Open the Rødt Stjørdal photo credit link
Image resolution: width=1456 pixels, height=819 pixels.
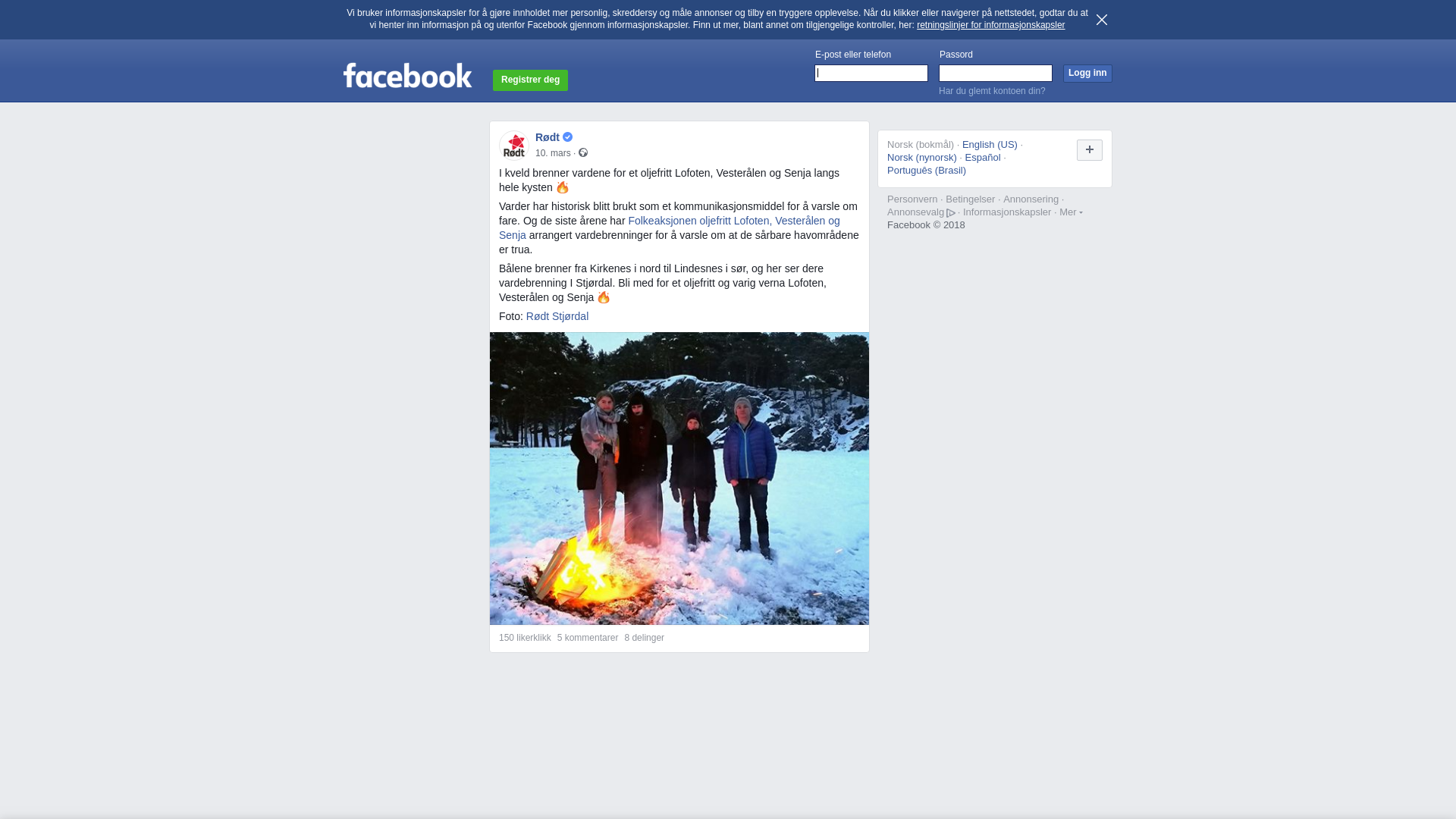(x=557, y=316)
